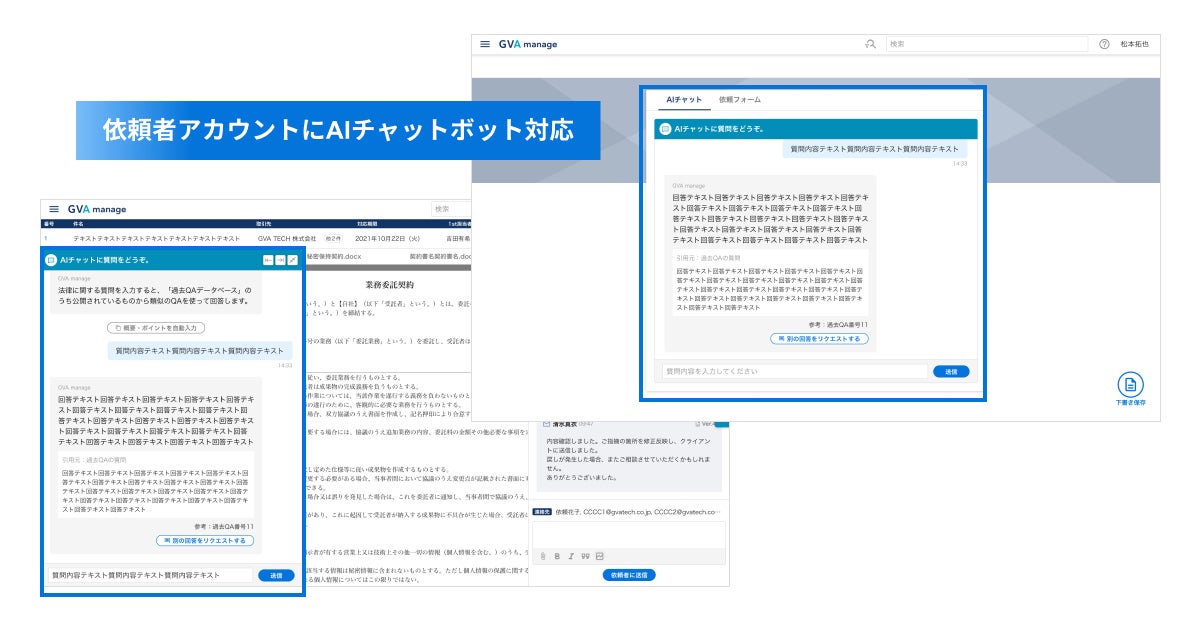Click 取引先 column header
This screenshot has width=1200, height=630.
click(x=263, y=224)
